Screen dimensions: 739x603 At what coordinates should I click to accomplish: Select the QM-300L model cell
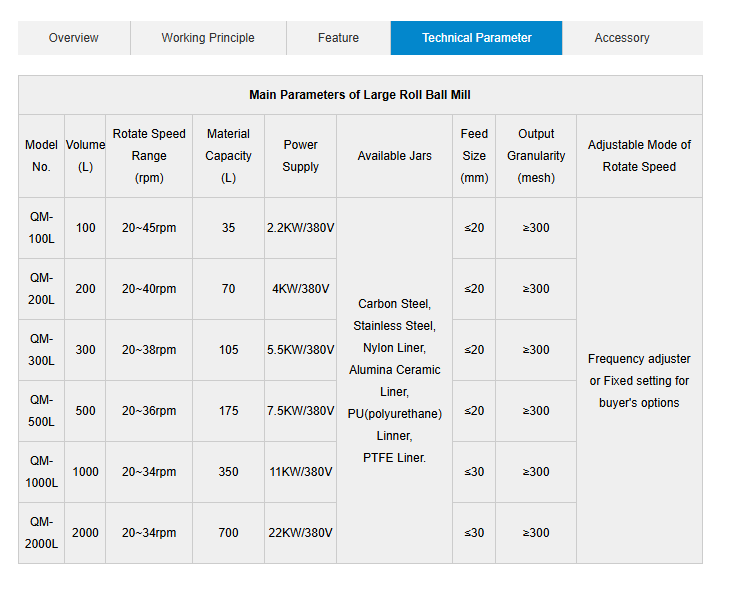(x=41, y=350)
